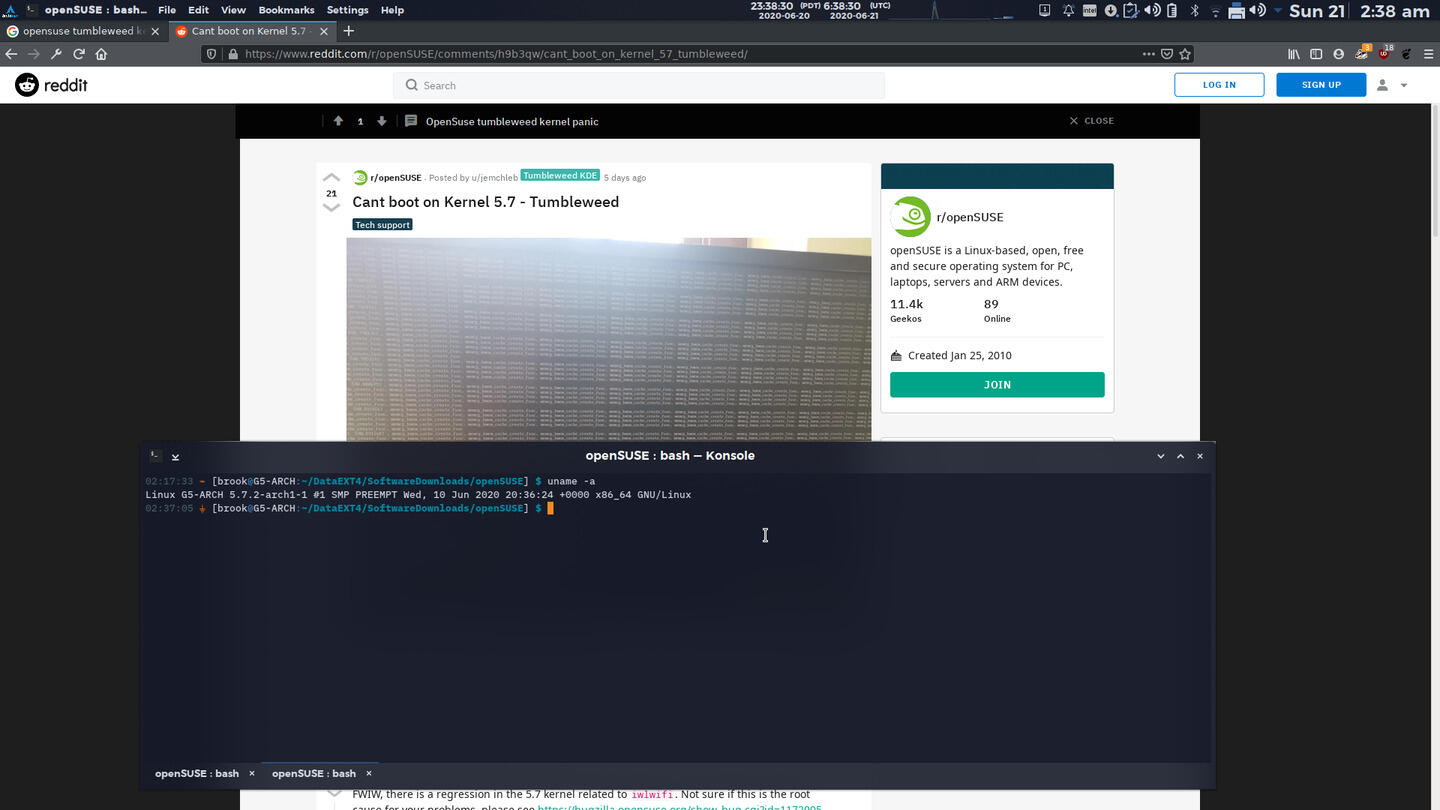Upvote in the black header bar
Image resolution: width=1440 pixels, height=810 pixels.
click(x=338, y=121)
